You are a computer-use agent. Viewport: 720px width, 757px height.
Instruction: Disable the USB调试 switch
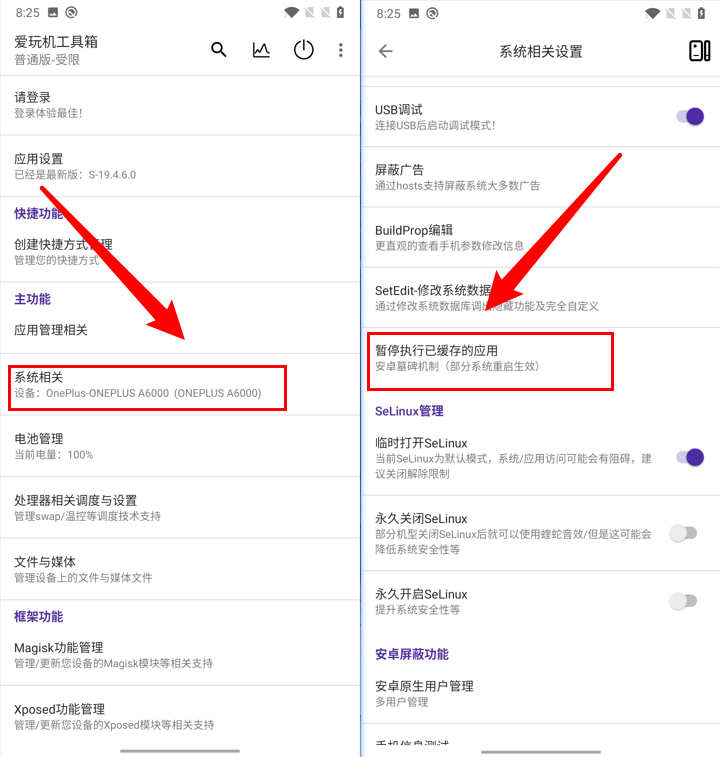[690, 116]
